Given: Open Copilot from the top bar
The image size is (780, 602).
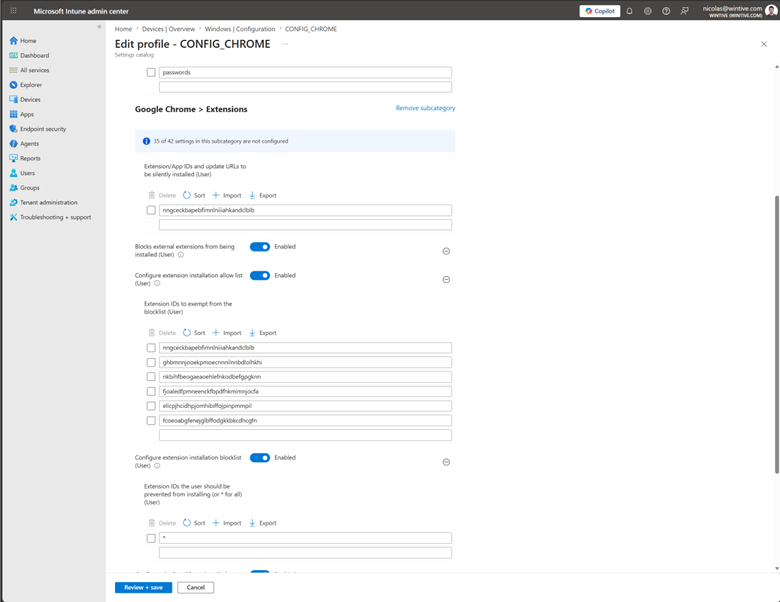Looking at the screenshot, I should (x=599, y=11).
